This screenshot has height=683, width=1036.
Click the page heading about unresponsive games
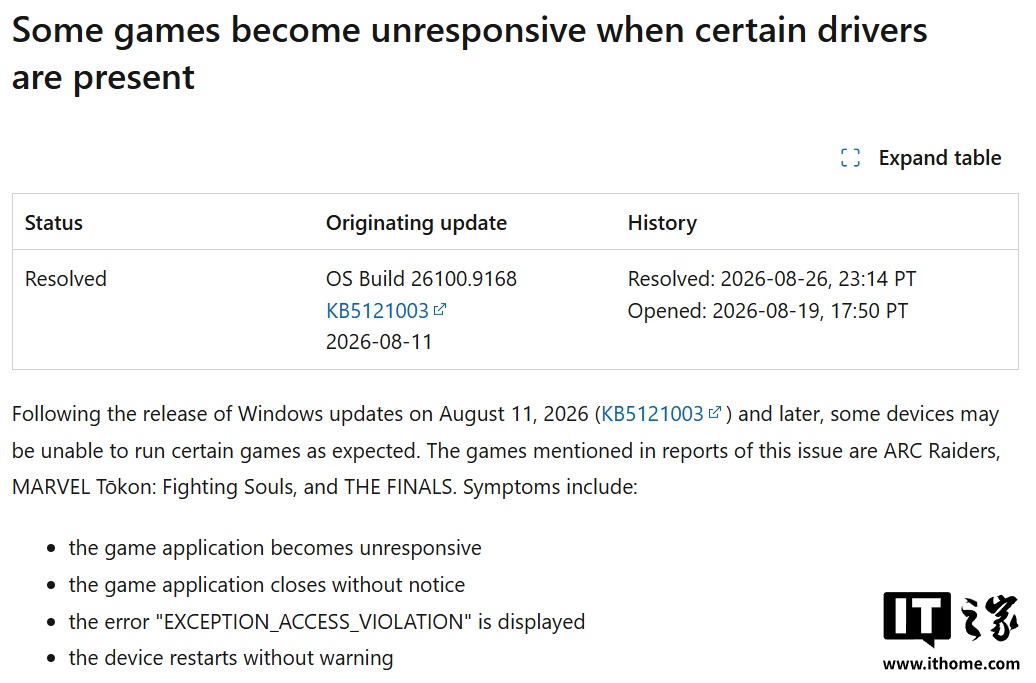(x=469, y=54)
